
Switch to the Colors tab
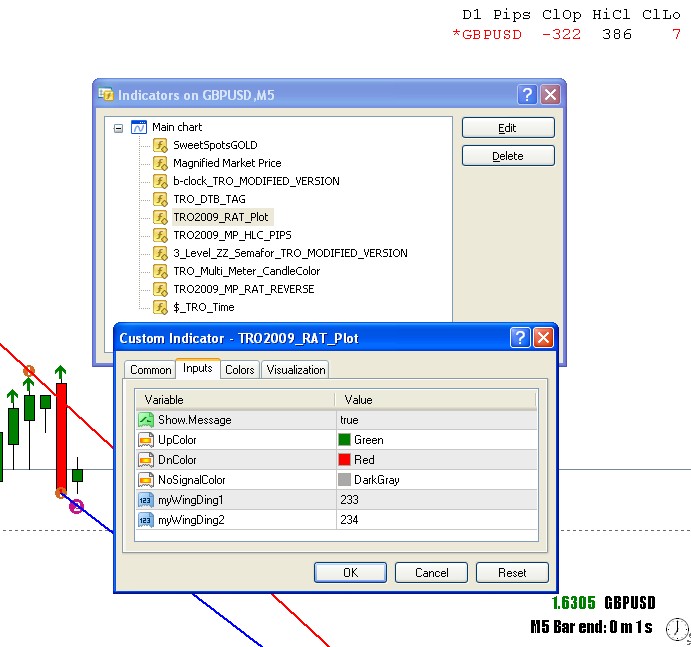point(240,370)
